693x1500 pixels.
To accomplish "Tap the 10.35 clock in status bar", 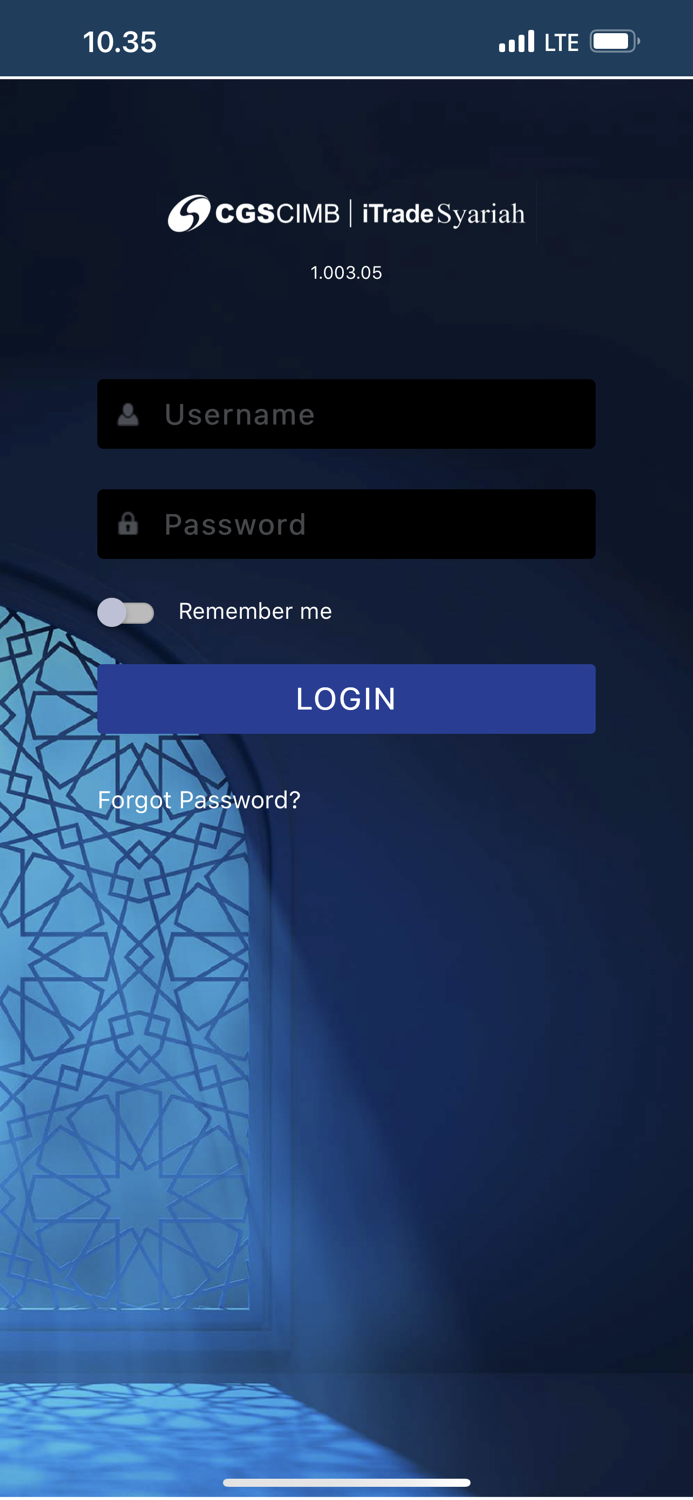I will (120, 42).
